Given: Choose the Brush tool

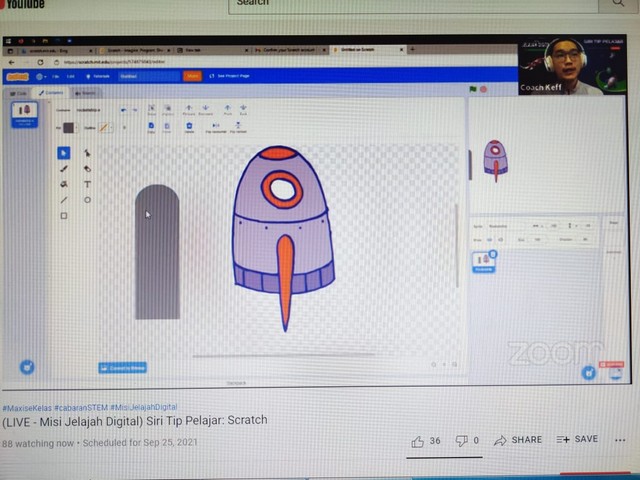Looking at the screenshot, I should point(64,169).
